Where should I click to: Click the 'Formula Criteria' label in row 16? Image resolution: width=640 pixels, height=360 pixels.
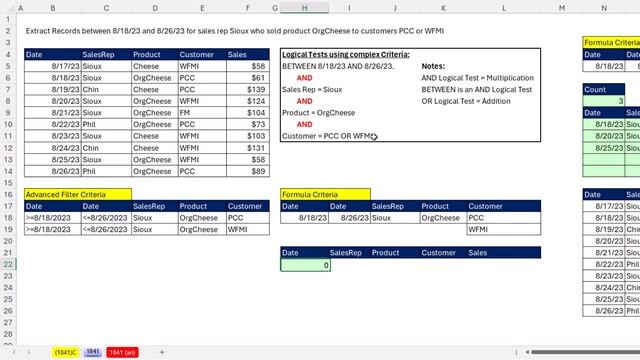[325, 195]
